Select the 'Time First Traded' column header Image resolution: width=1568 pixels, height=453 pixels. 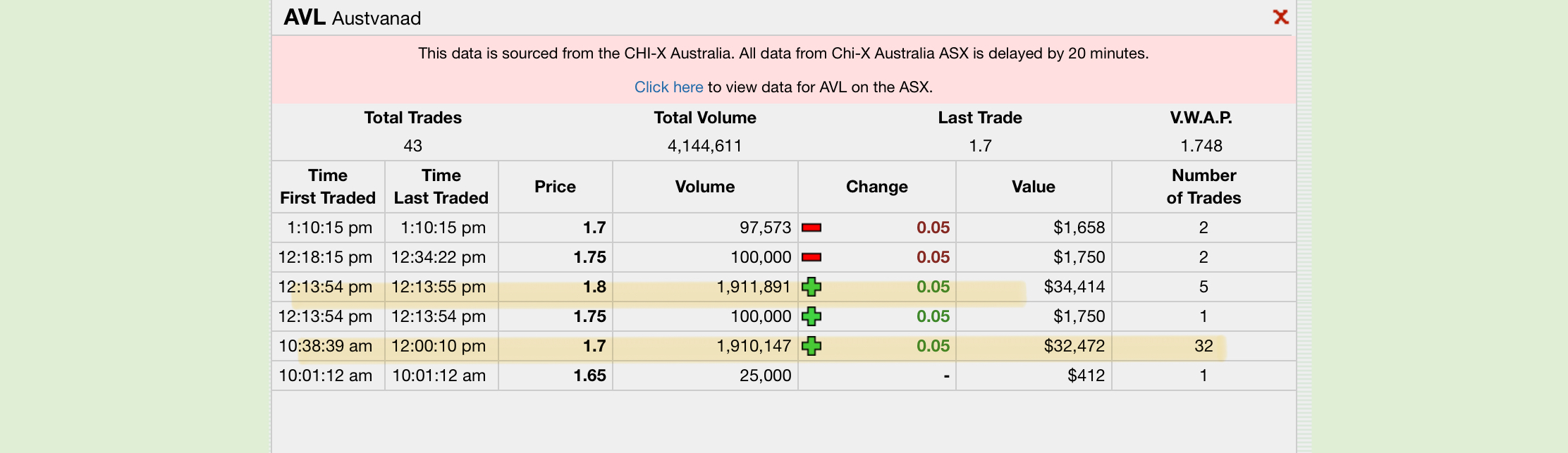tap(328, 187)
